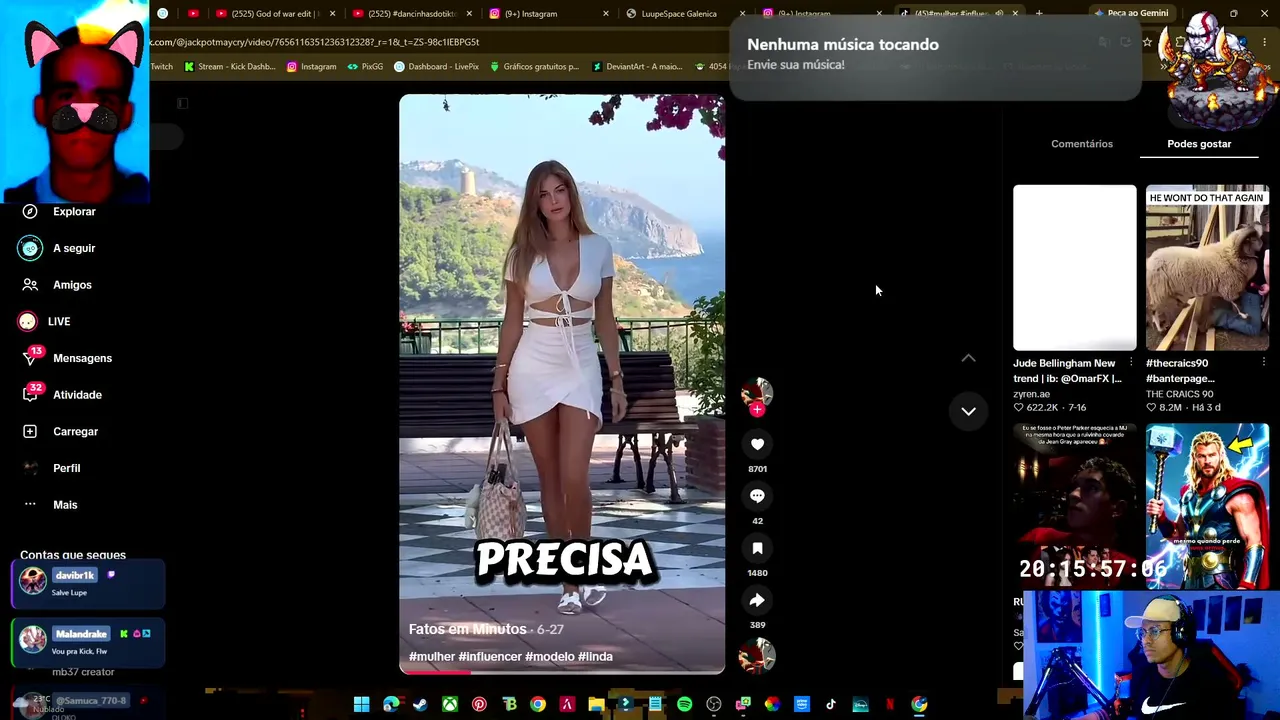Screen dimensions: 1280x720
Task: Open the Xbox app in the taskbar
Action: (x=450, y=704)
